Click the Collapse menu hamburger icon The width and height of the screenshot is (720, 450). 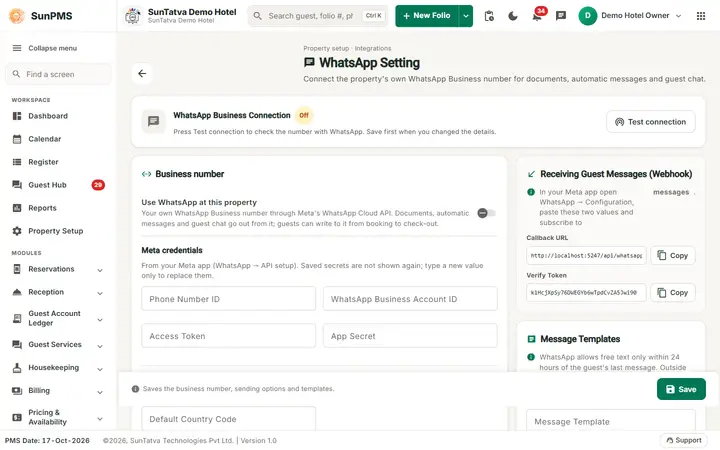pos(17,48)
